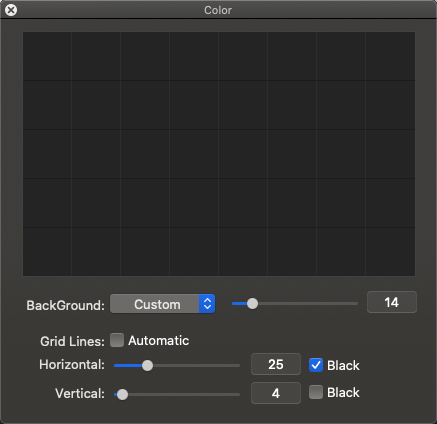Click the Color window title bar
This screenshot has height=424, width=437.
click(x=218, y=10)
